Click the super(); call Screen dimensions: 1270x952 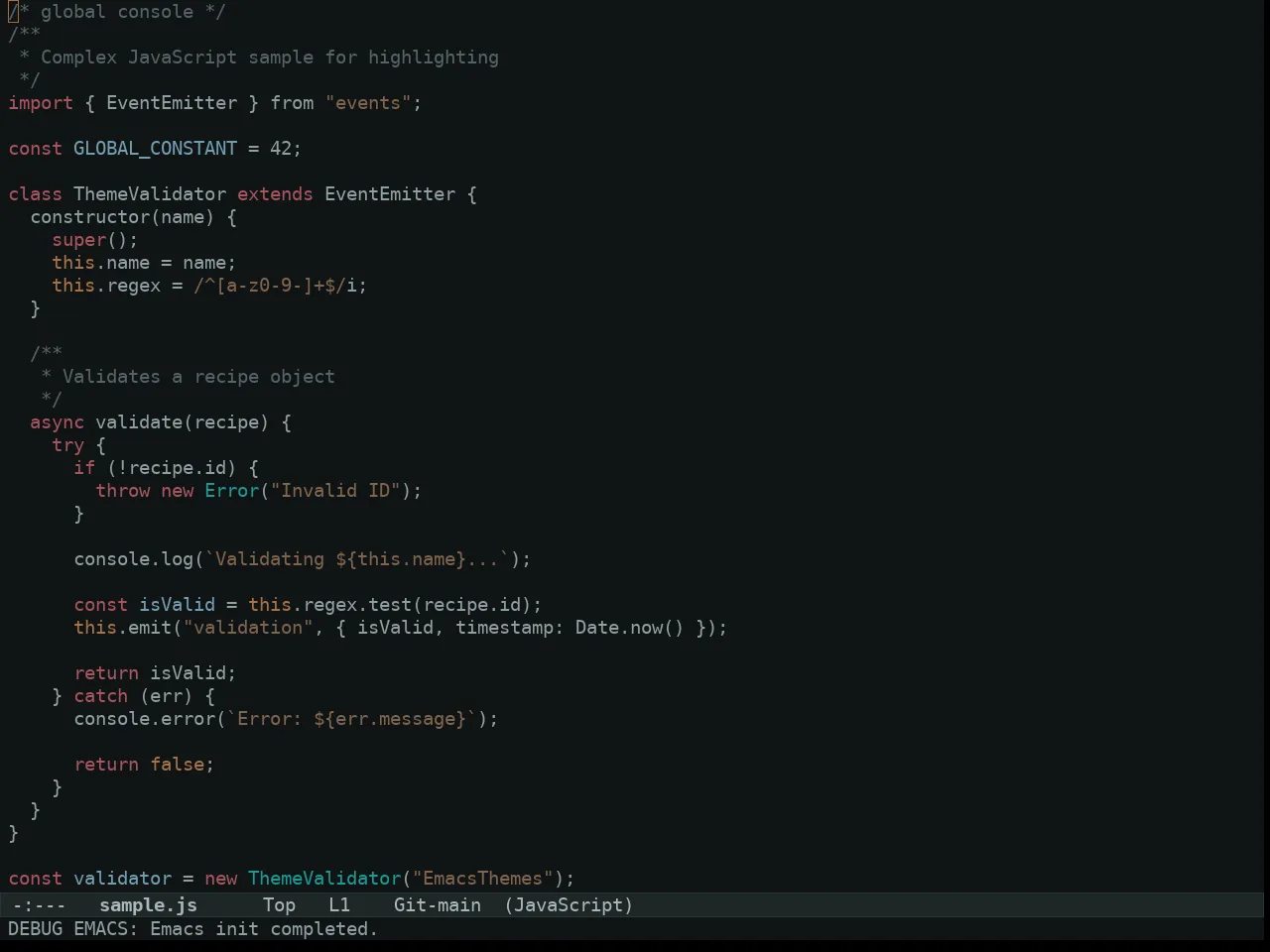[95, 240]
